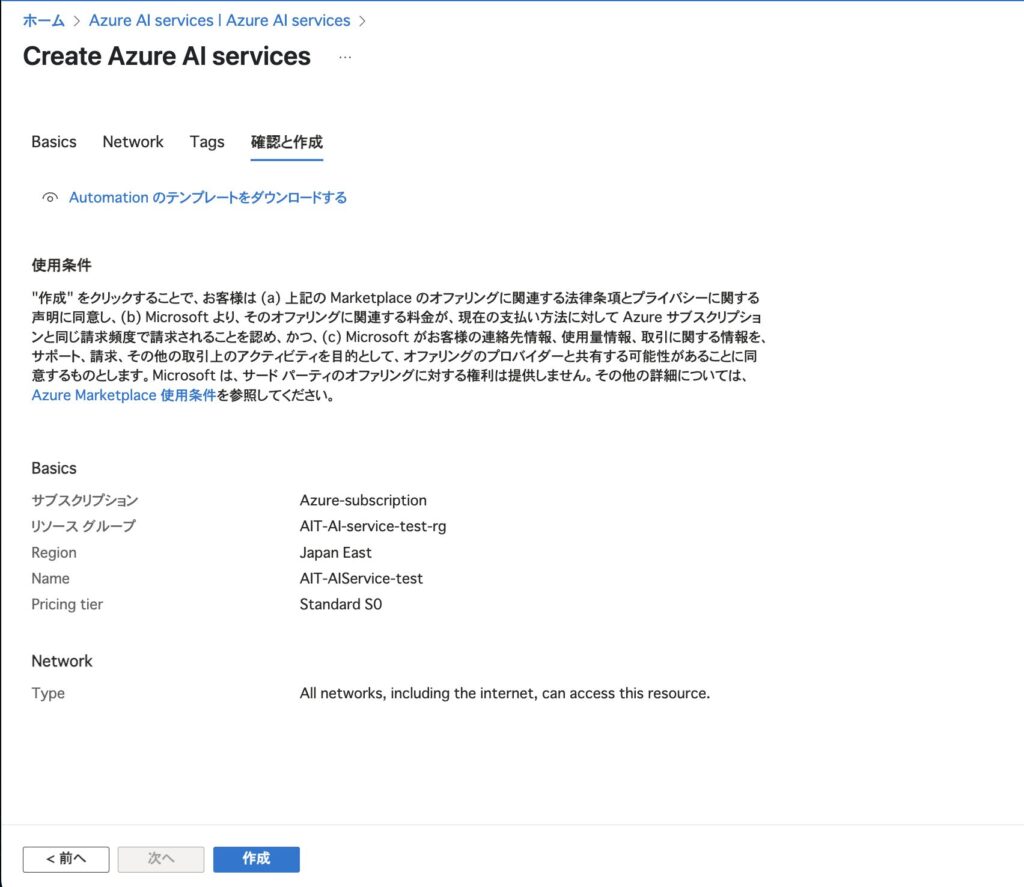Click the Type label under Network

48,693
